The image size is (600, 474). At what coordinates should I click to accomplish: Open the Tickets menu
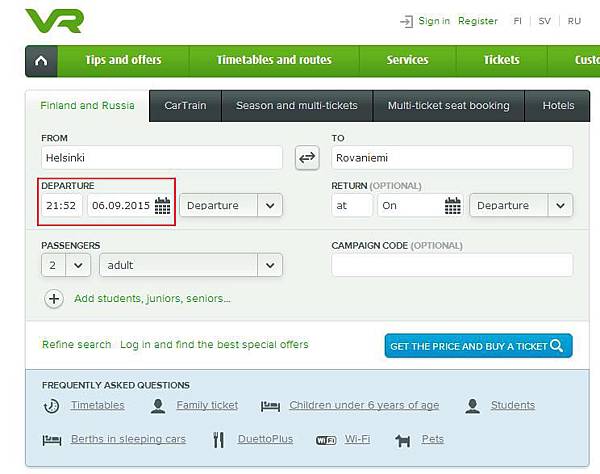[x=502, y=60]
